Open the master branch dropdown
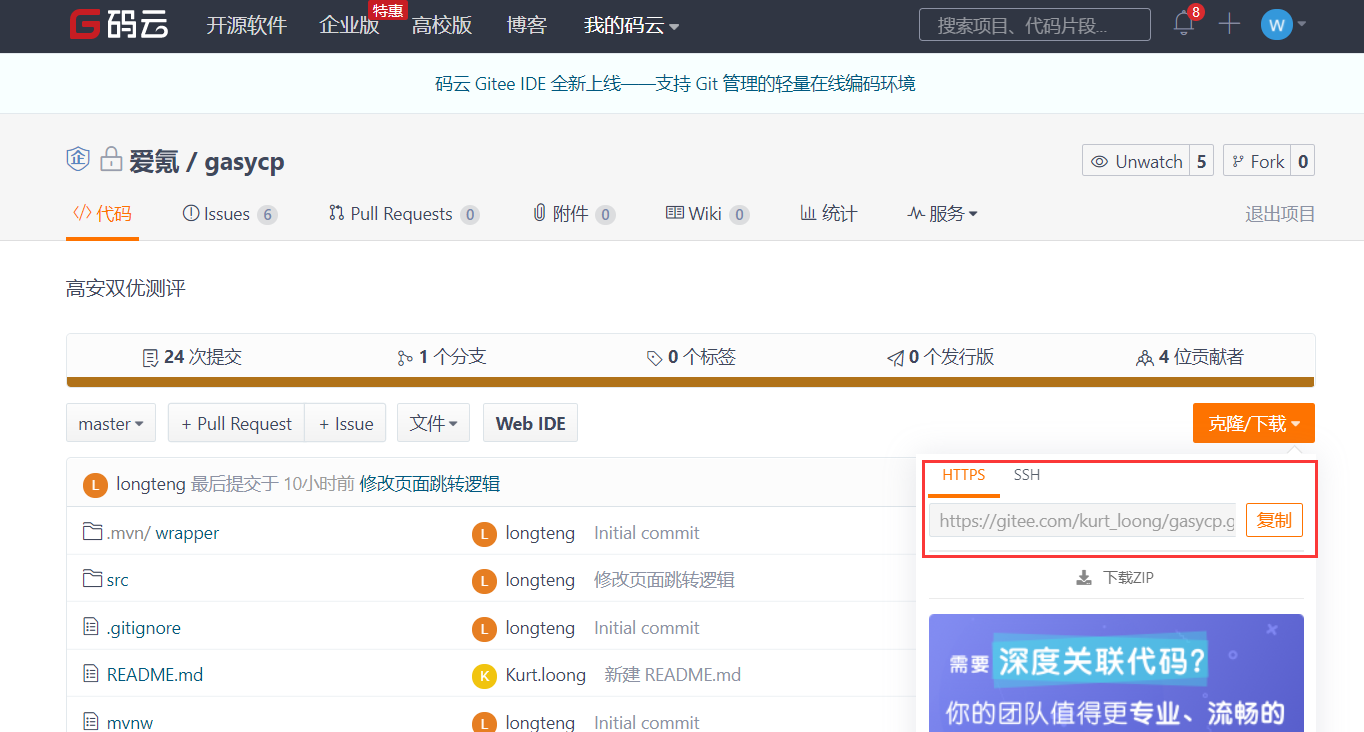Viewport: 1364px width, 732px height. point(110,423)
